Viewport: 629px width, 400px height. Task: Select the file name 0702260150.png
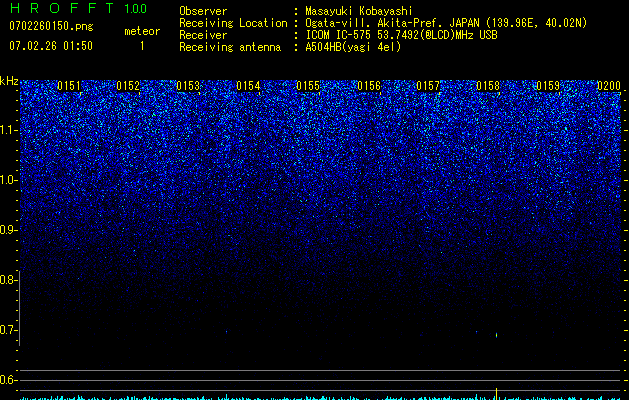point(51,26)
